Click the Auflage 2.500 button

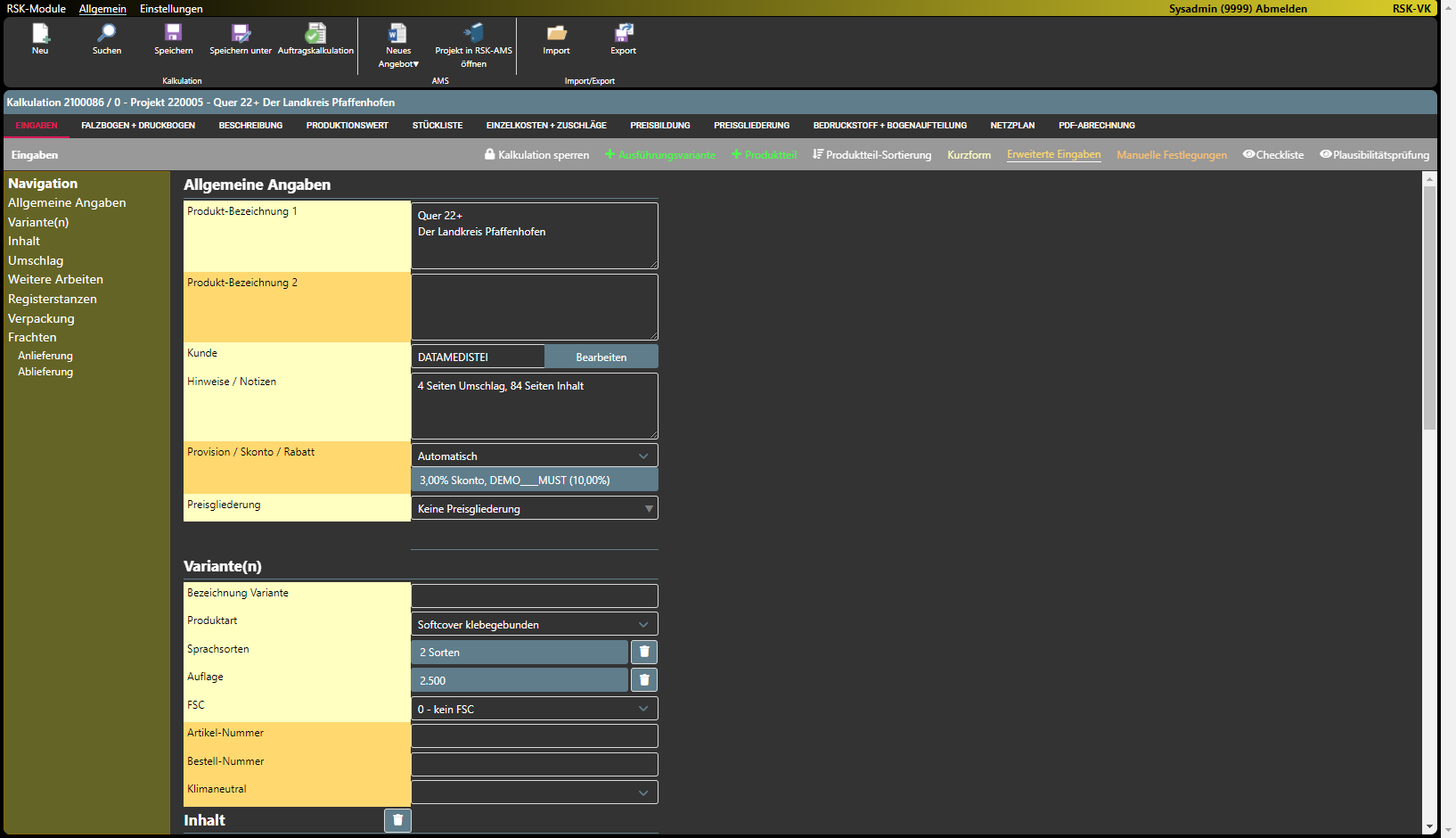519,680
